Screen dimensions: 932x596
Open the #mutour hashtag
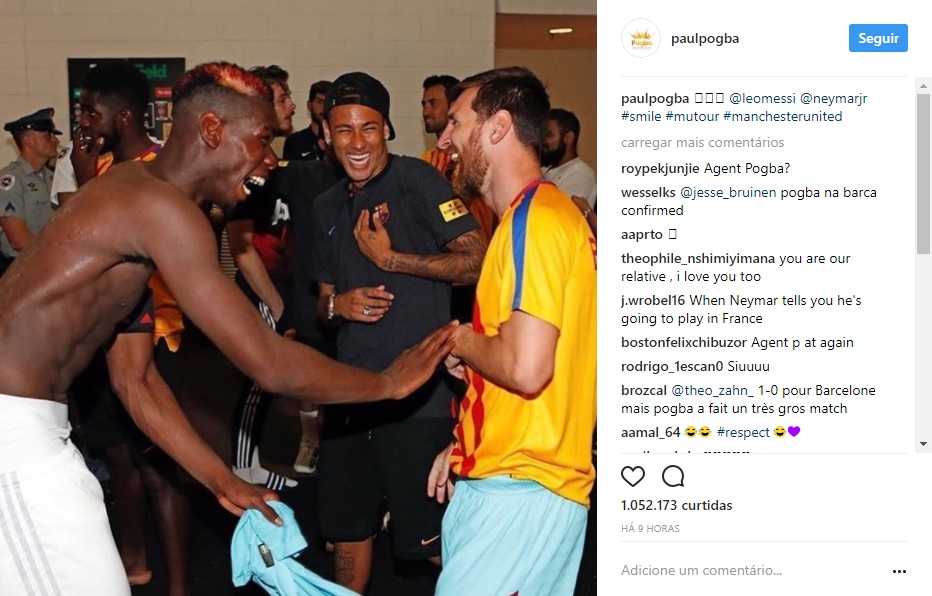692,116
